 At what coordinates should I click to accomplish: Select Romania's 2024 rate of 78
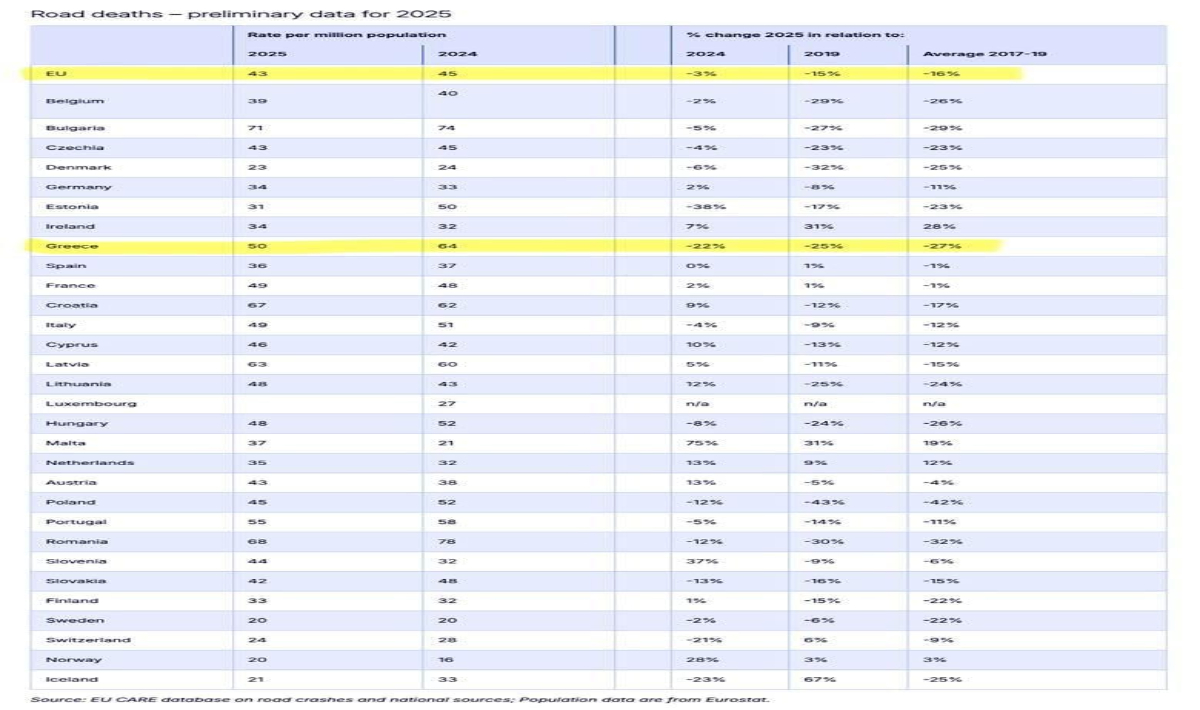pyautogui.click(x=445, y=541)
